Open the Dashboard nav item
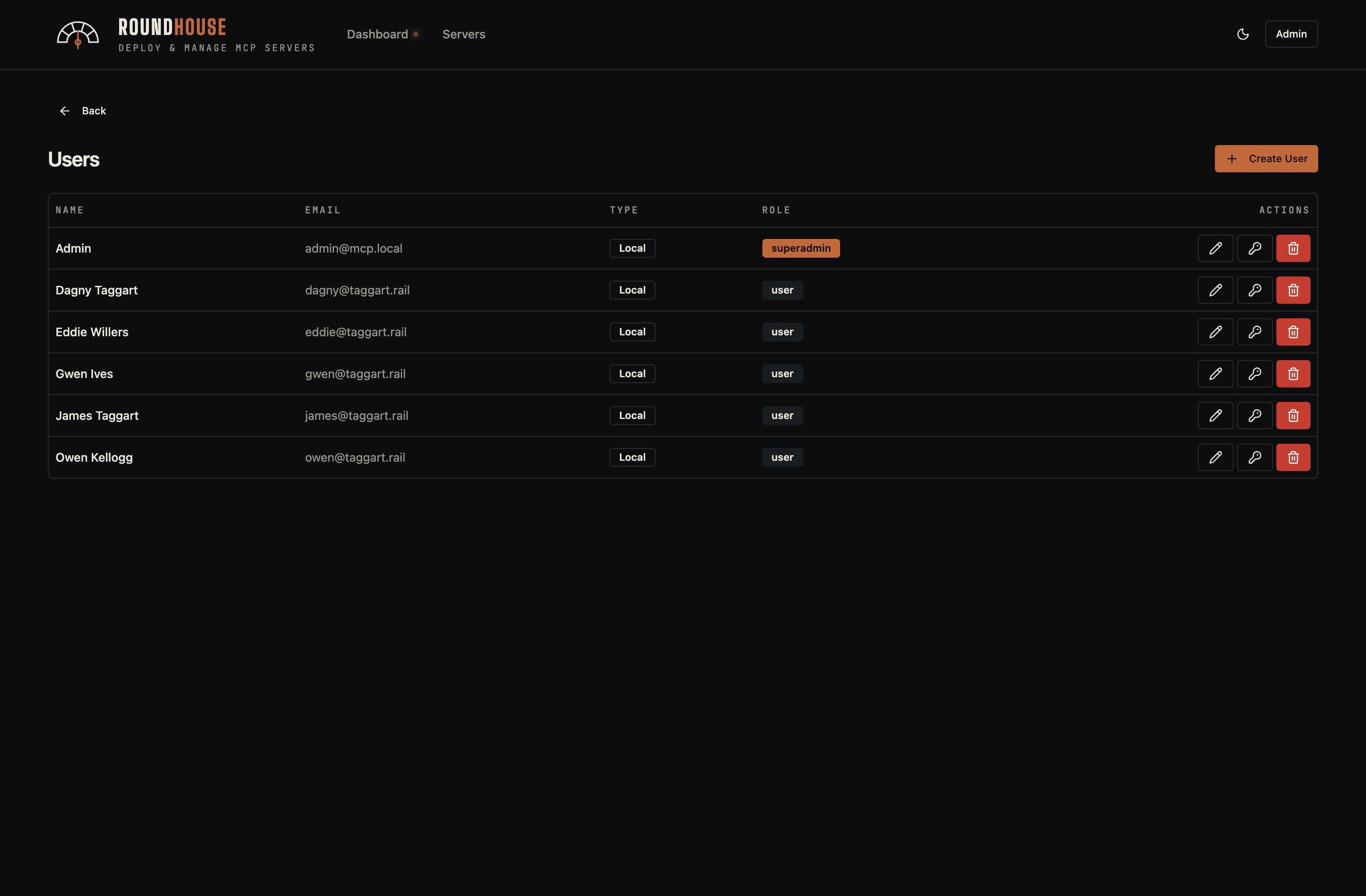The height and width of the screenshot is (896, 1366). click(x=377, y=35)
